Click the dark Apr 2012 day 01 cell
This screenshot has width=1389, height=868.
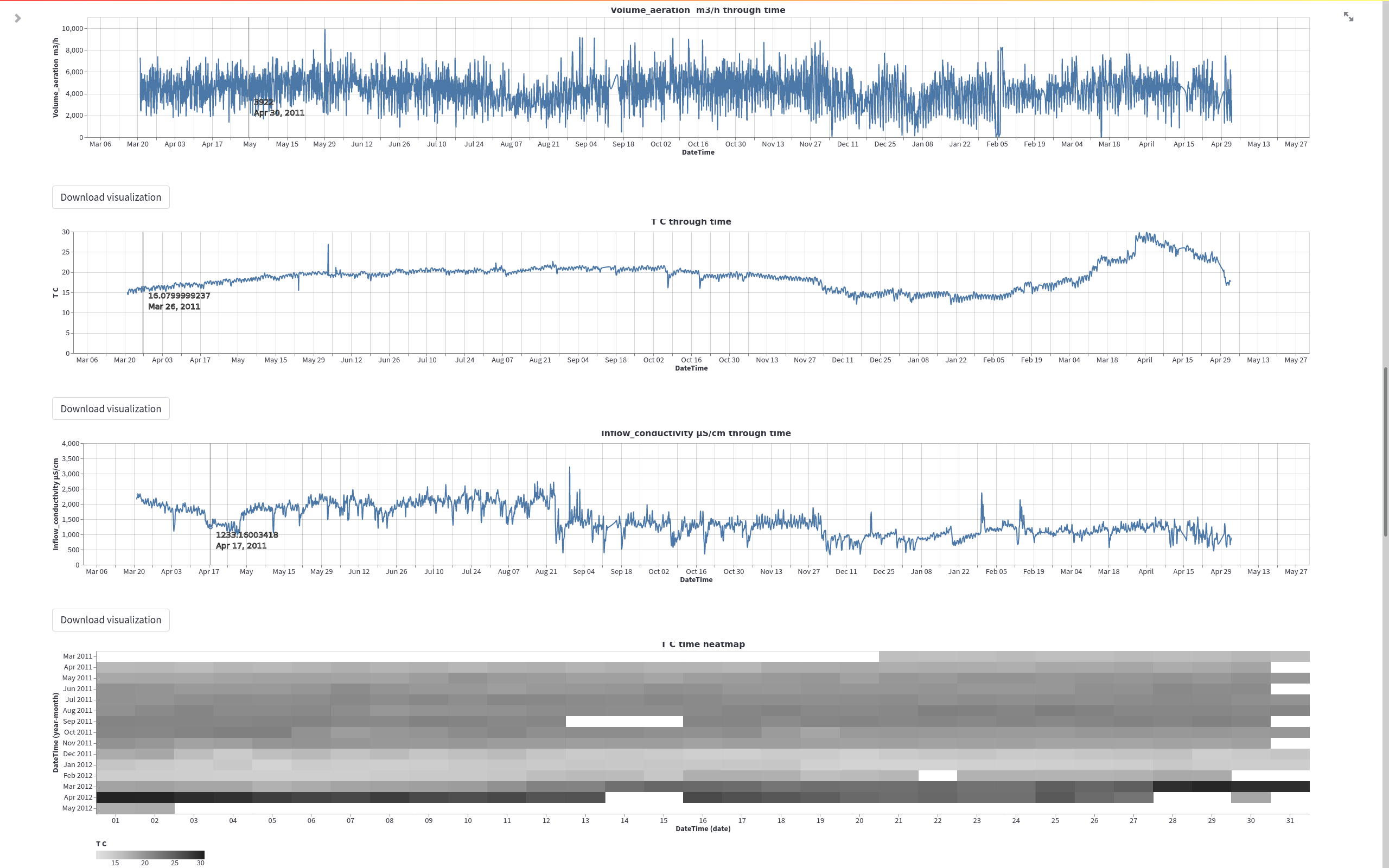coord(116,797)
